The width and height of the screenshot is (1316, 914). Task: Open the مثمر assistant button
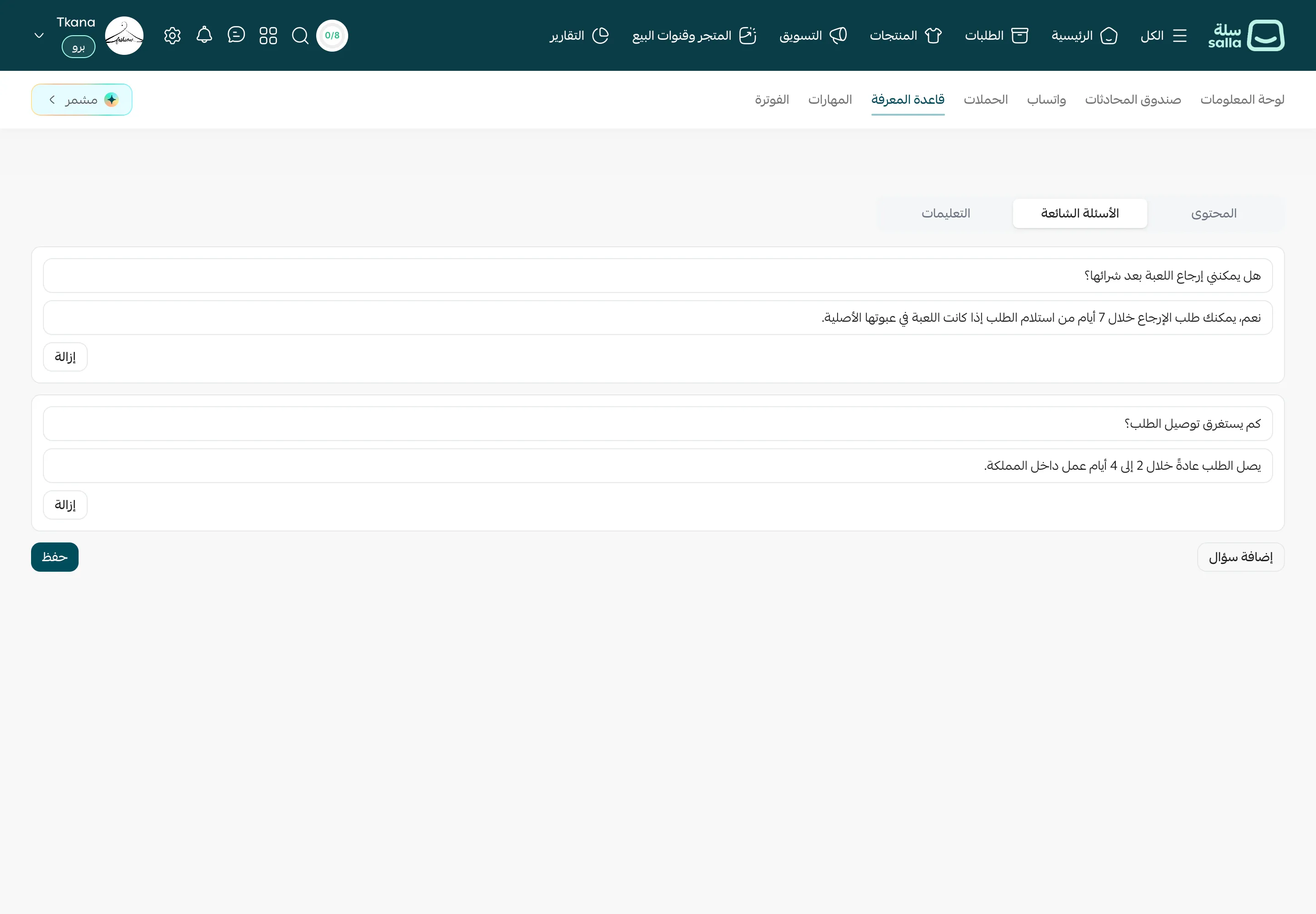(x=82, y=100)
